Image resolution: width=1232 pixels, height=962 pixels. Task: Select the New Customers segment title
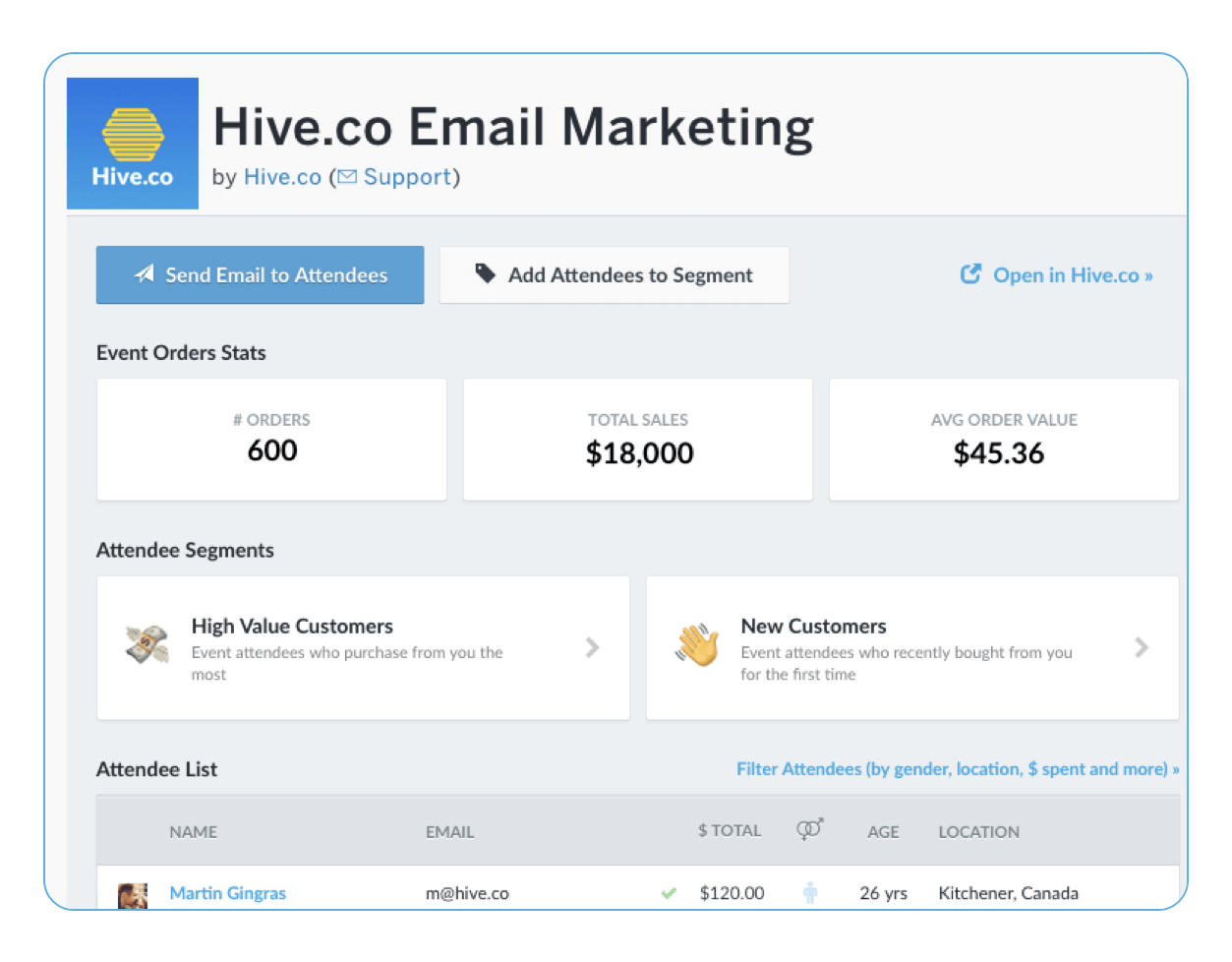(x=814, y=627)
